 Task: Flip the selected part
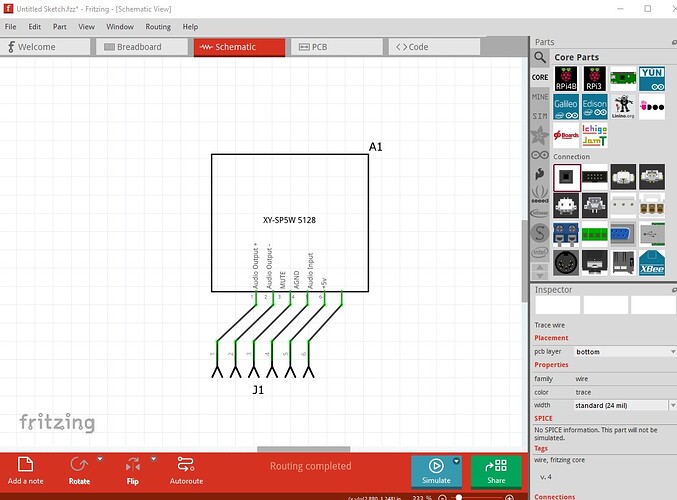pos(133,471)
